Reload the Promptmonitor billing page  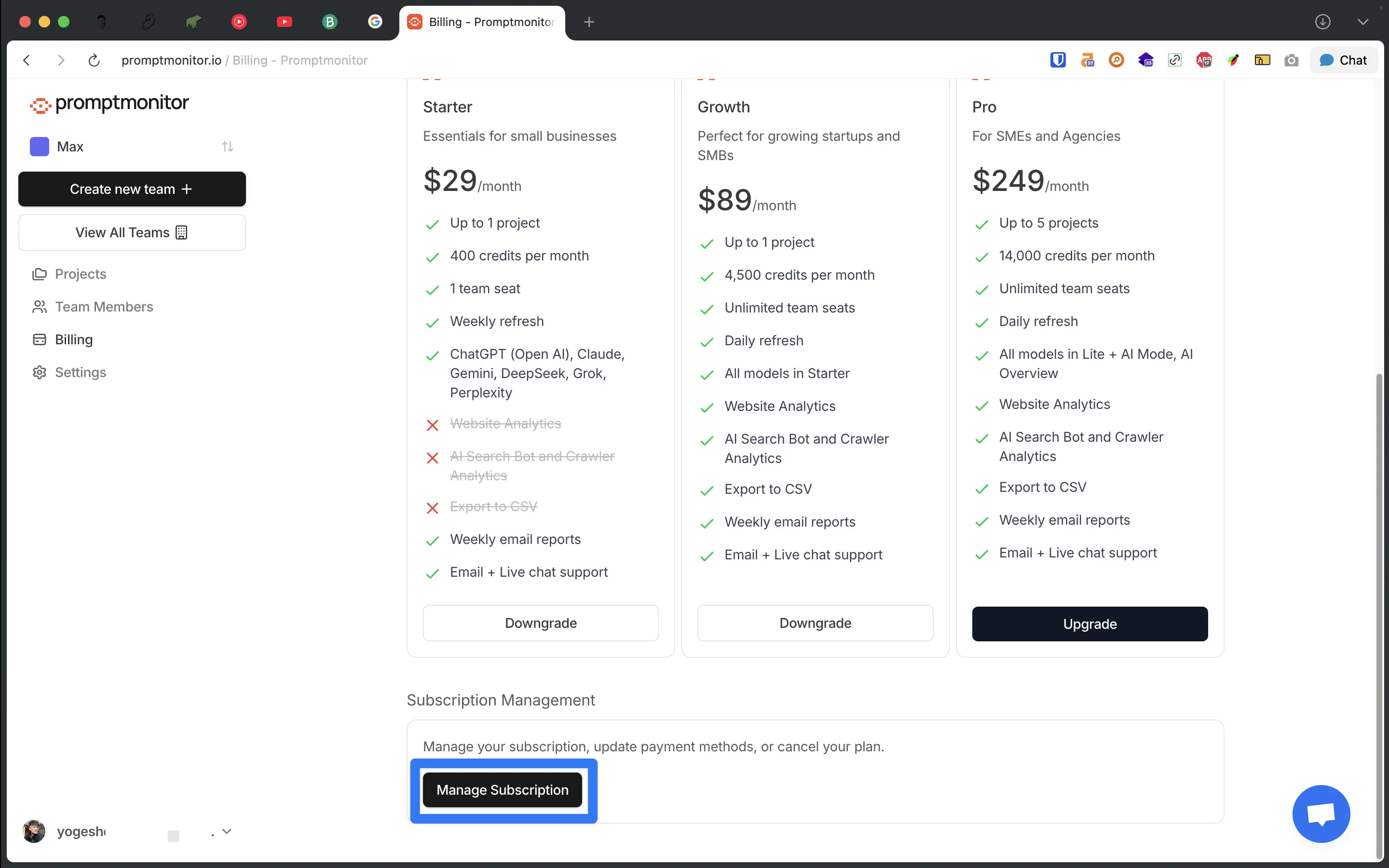[x=94, y=60]
